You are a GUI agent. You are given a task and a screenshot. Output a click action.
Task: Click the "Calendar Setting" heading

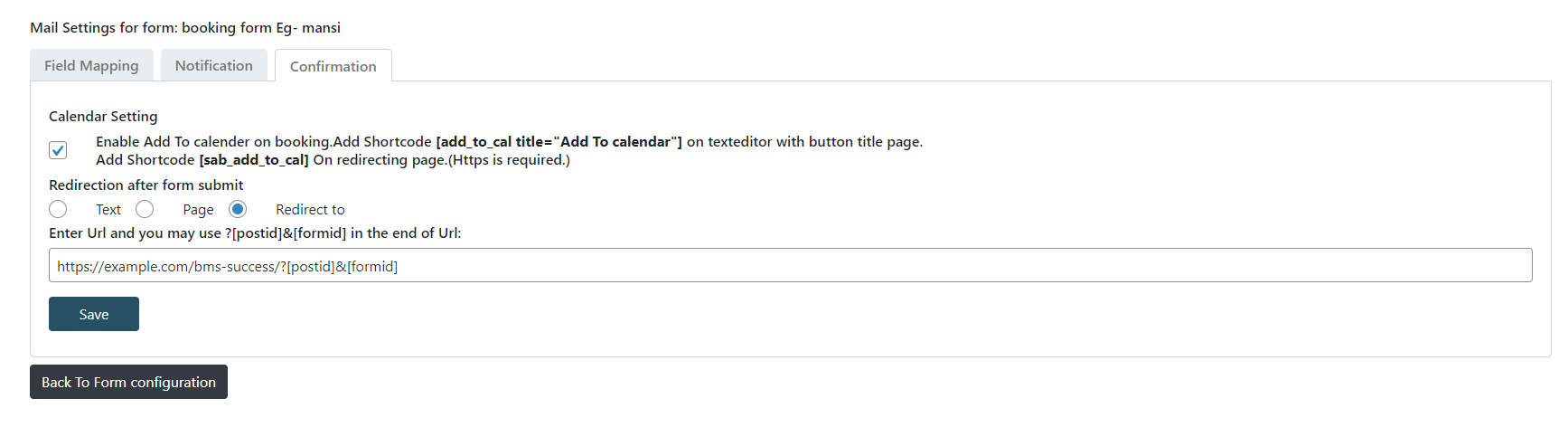tap(103, 116)
